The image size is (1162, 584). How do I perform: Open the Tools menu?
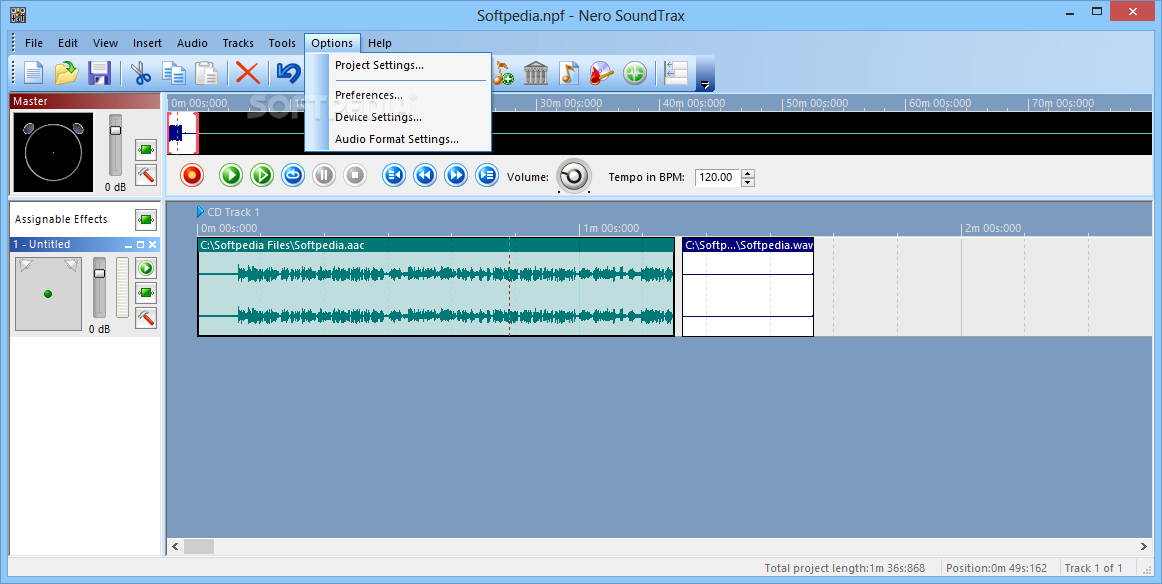click(x=282, y=43)
